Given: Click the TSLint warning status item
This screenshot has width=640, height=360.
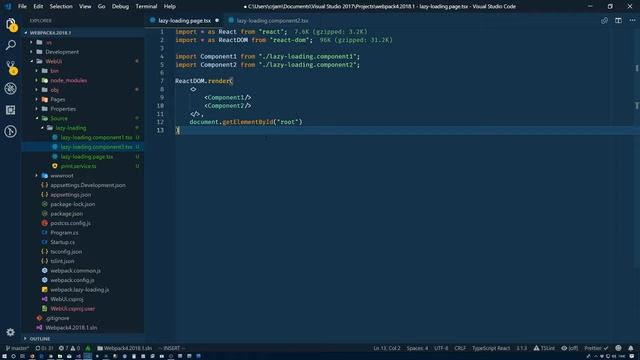Looking at the screenshot, I should click(x=544, y=348).
